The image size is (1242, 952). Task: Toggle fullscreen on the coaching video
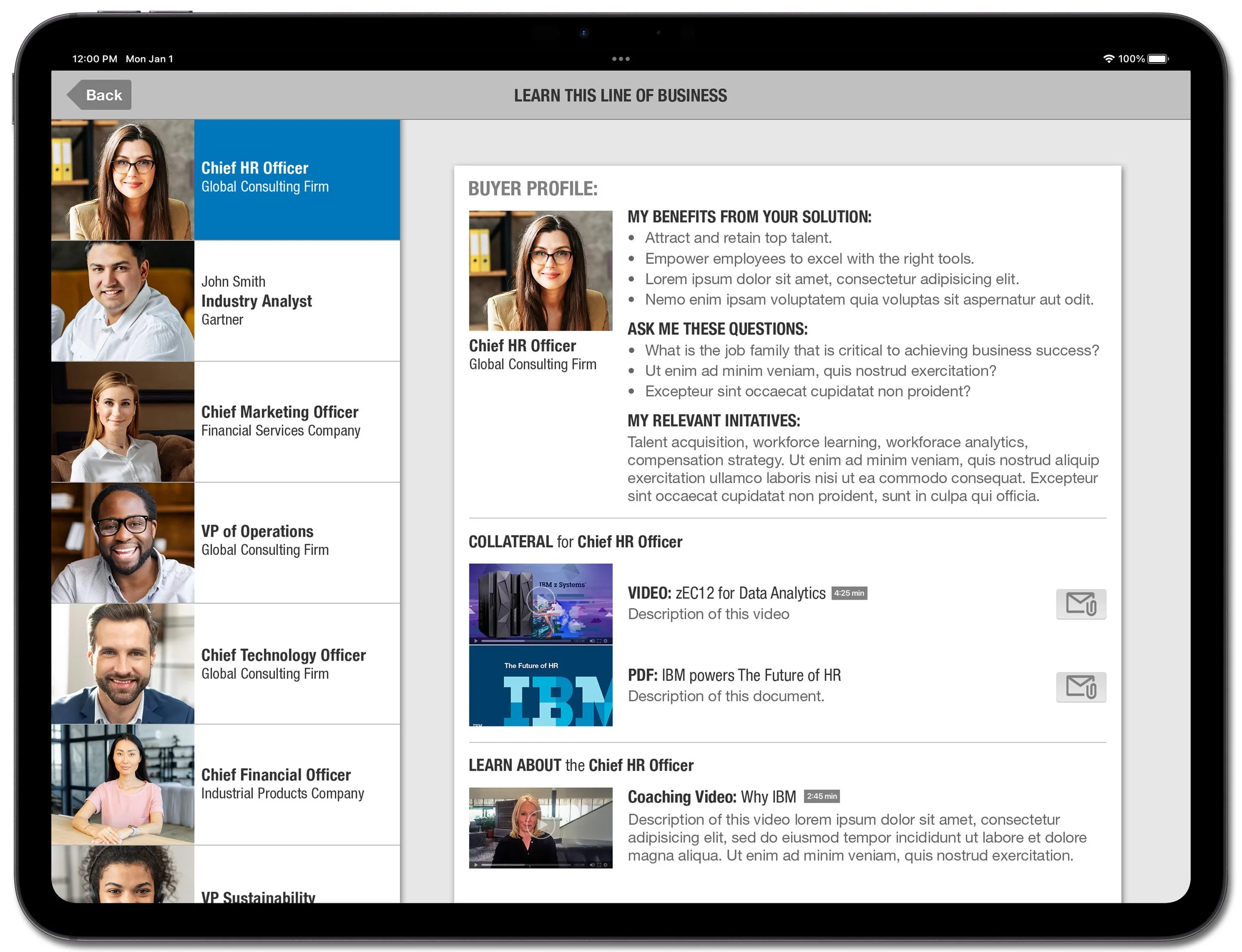tap(600, 865)
